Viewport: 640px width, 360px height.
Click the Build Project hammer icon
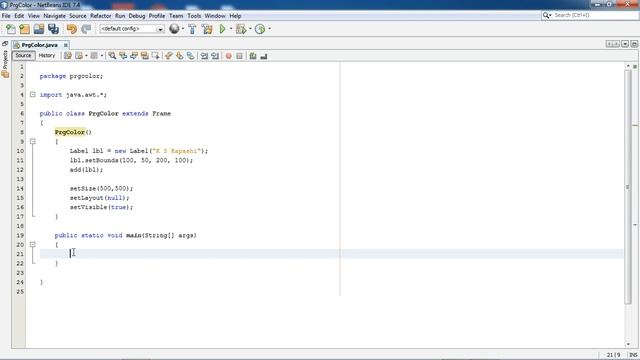tap(192, 29)
